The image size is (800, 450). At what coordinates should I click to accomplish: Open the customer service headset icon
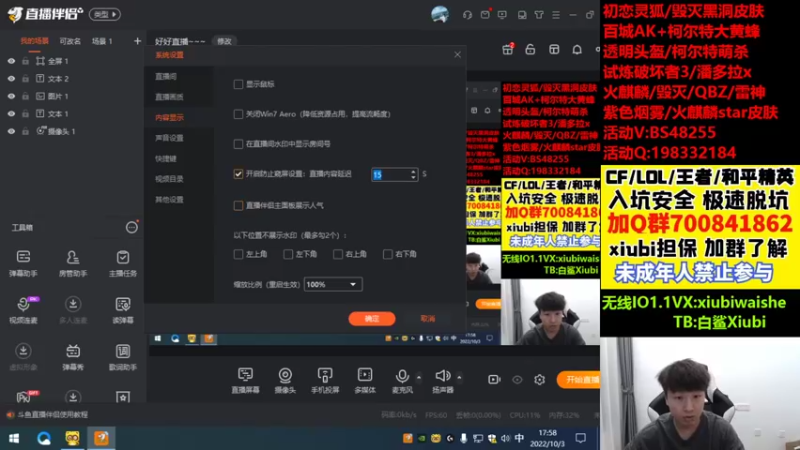pos(467,15)
